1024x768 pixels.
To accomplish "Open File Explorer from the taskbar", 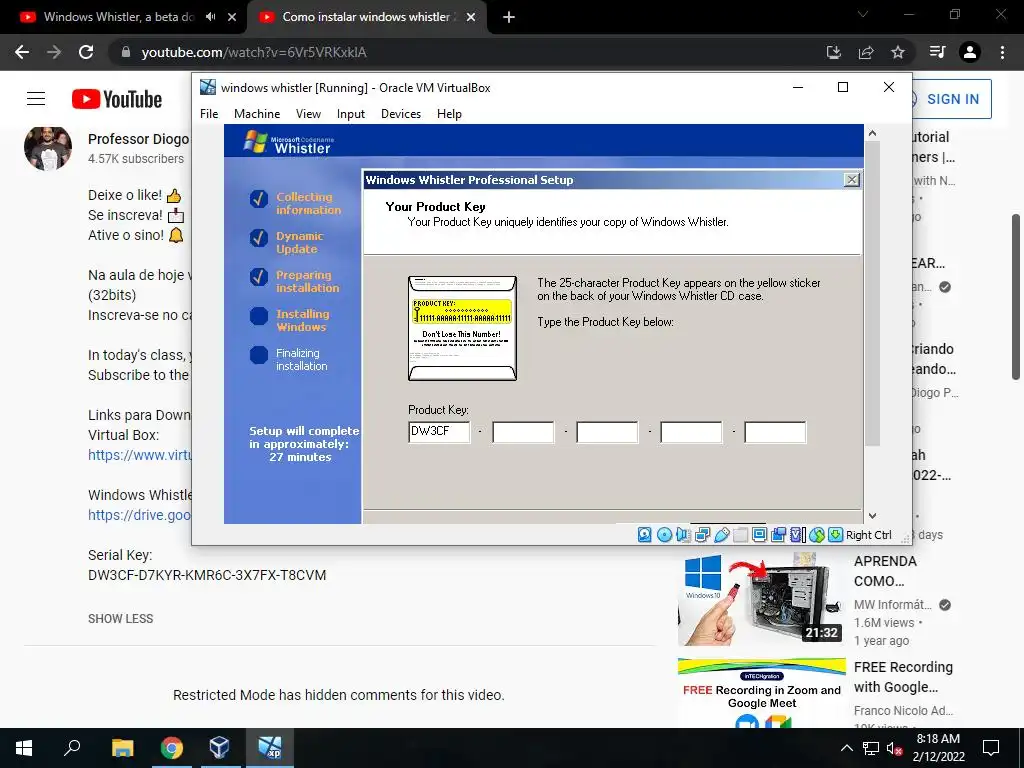I will 122,748.
